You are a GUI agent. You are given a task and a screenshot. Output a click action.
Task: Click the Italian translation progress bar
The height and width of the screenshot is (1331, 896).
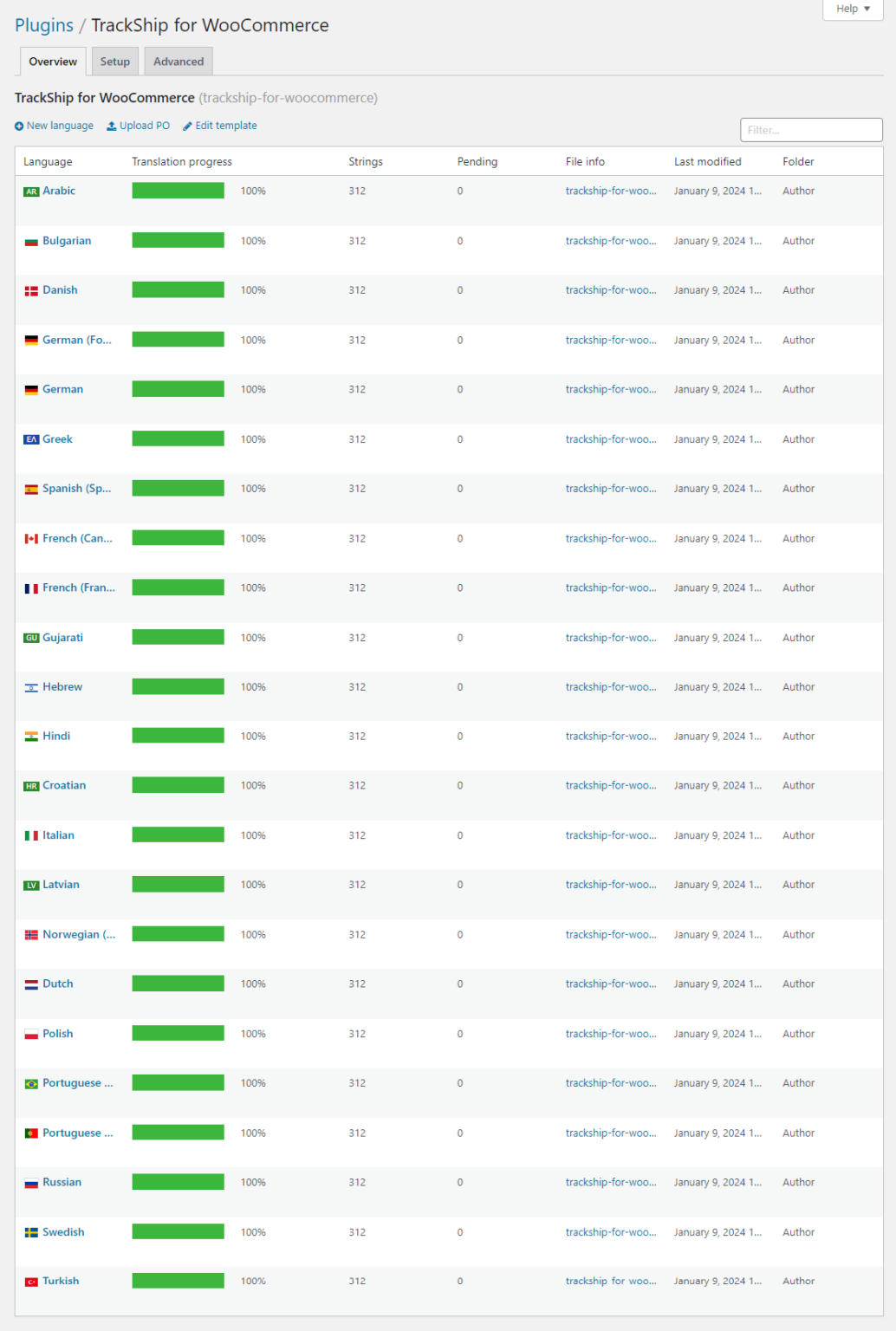tap(178, 835)
